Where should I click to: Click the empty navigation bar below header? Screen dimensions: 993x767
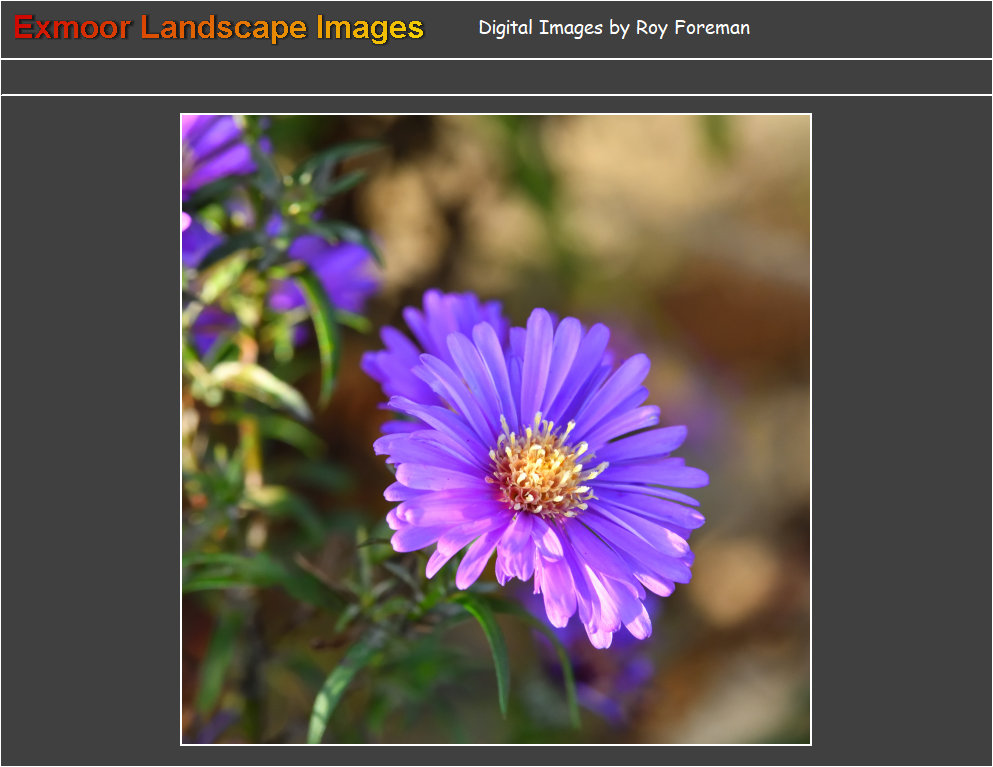pyautogui.click(x=496, y=77)
